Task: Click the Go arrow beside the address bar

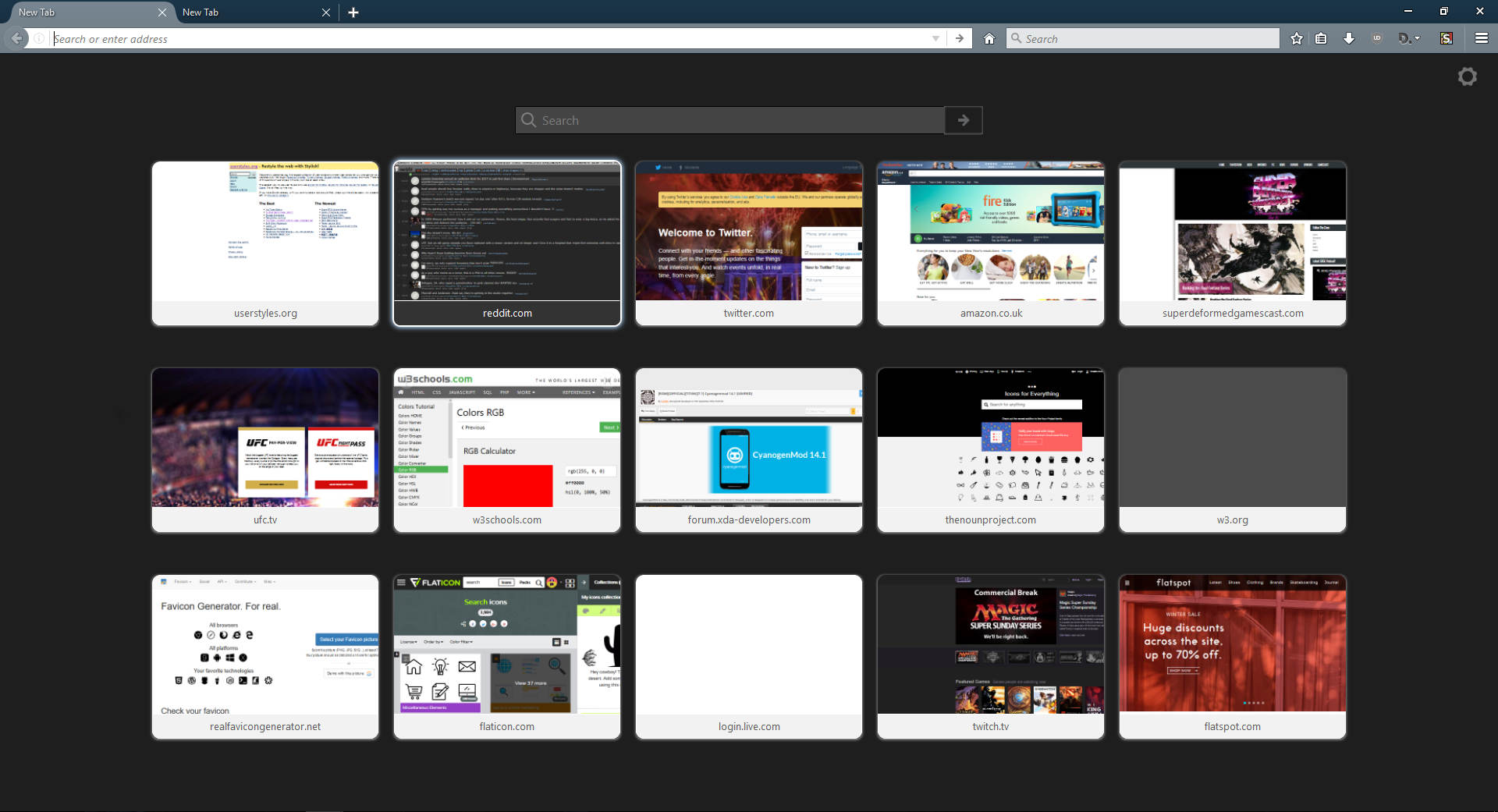Action: 960,38
